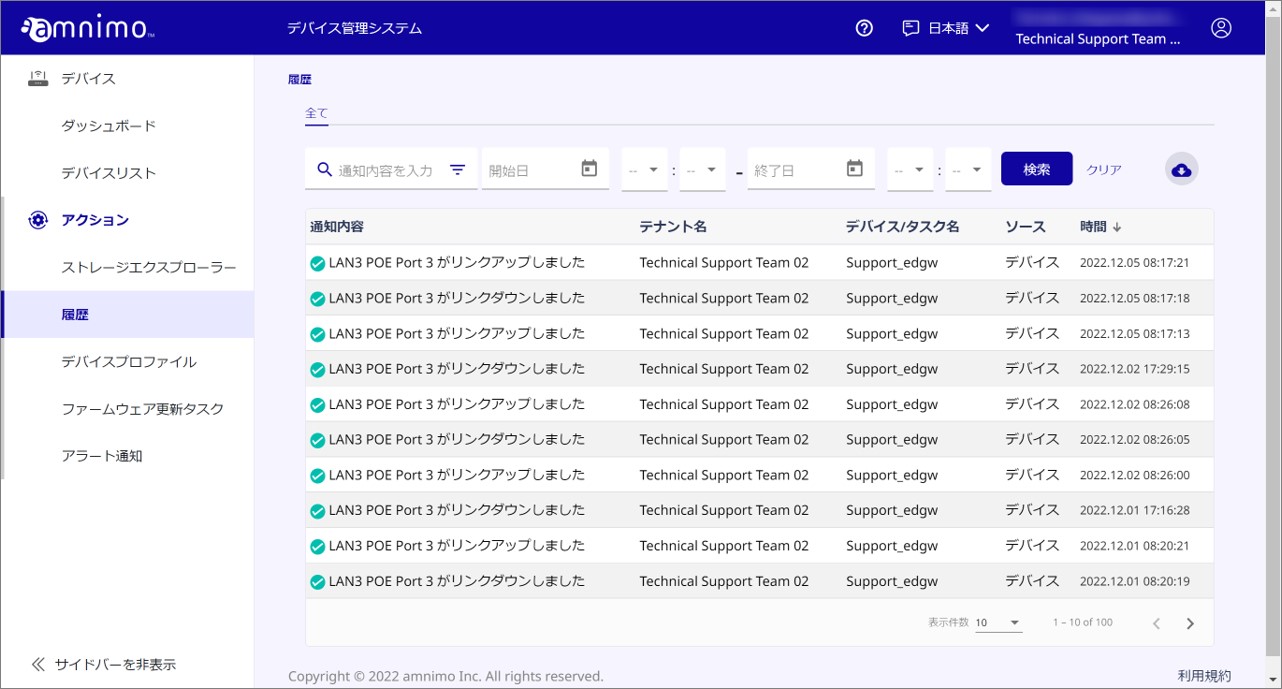
Task: Open the help icon in the top bar
Action: pos(863,28)
